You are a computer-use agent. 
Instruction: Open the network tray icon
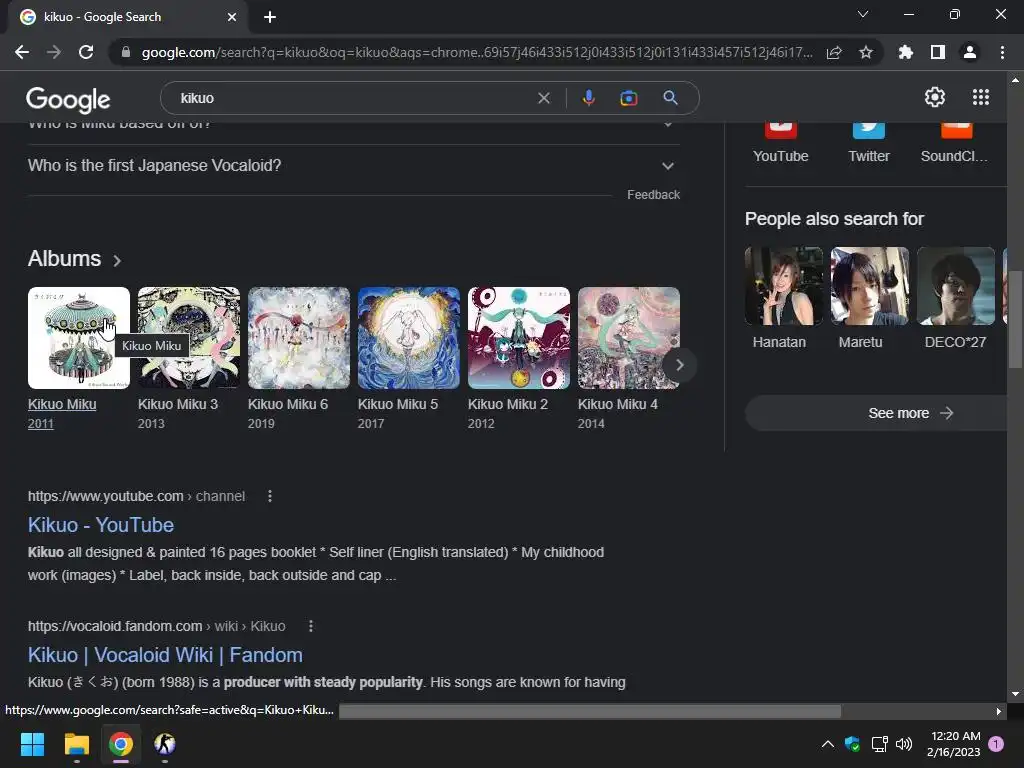point(879,744)
